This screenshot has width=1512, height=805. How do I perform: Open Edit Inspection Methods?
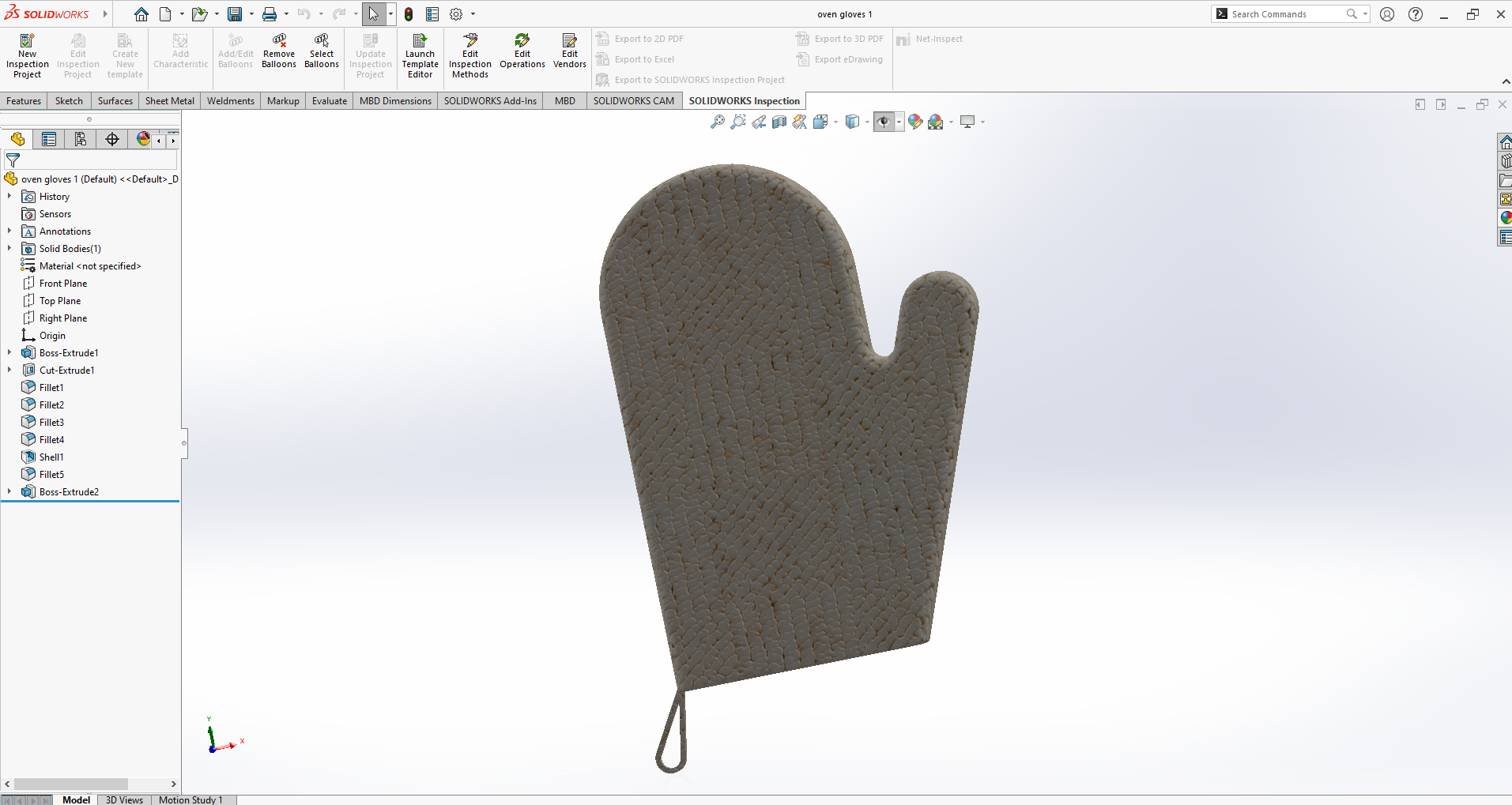pyautogui.click(x=470, y=55)
